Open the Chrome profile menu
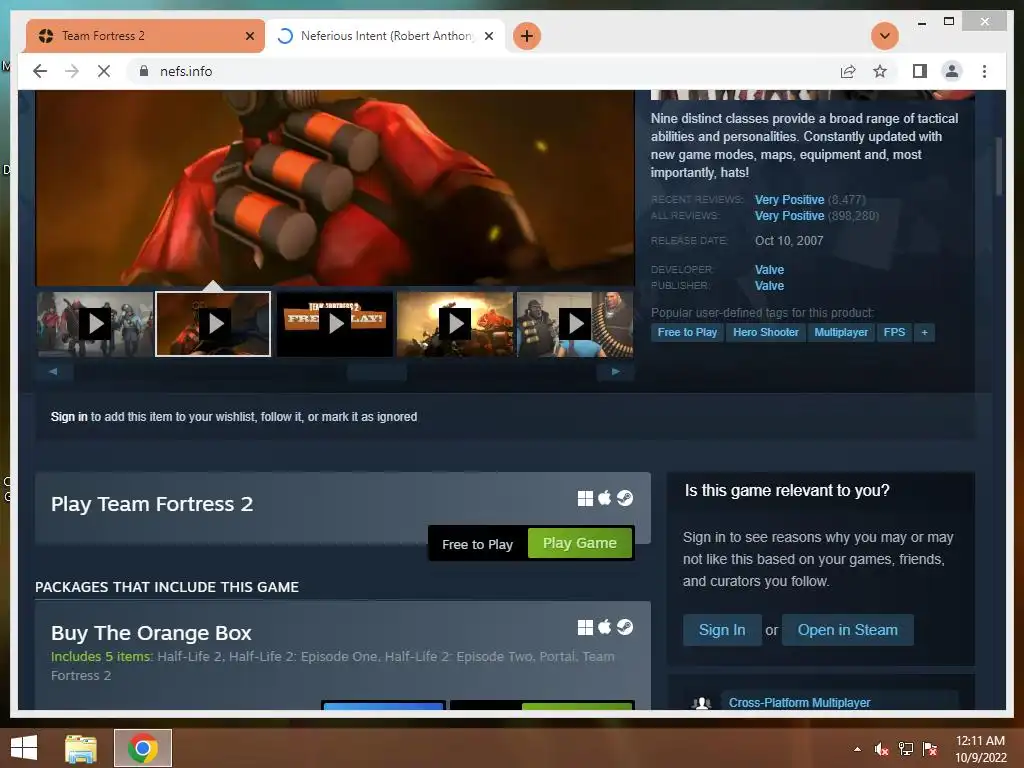1024x768 pixels. (952, 71)
